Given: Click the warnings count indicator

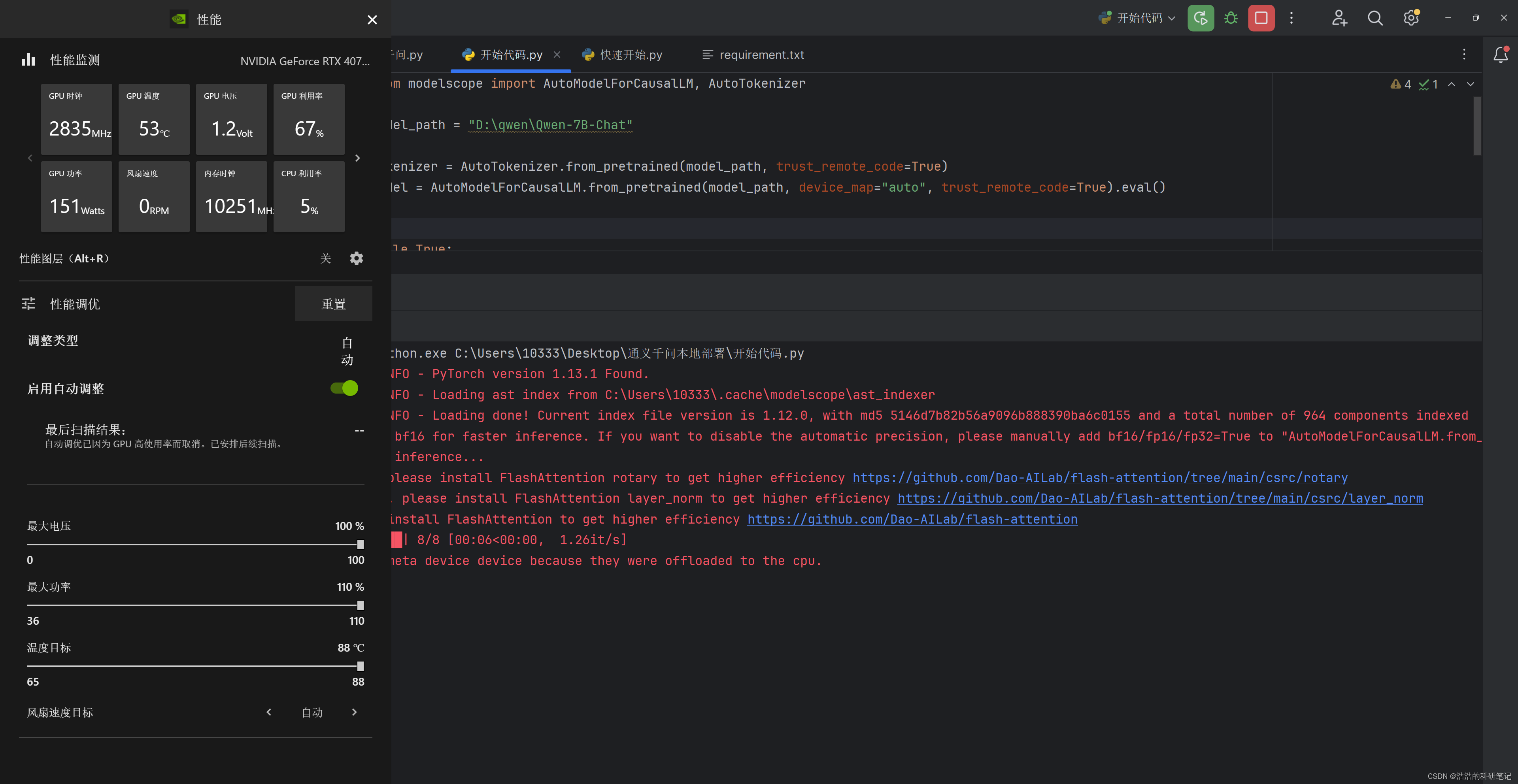Looking at the screenshot, I should tap(1400, 84).
